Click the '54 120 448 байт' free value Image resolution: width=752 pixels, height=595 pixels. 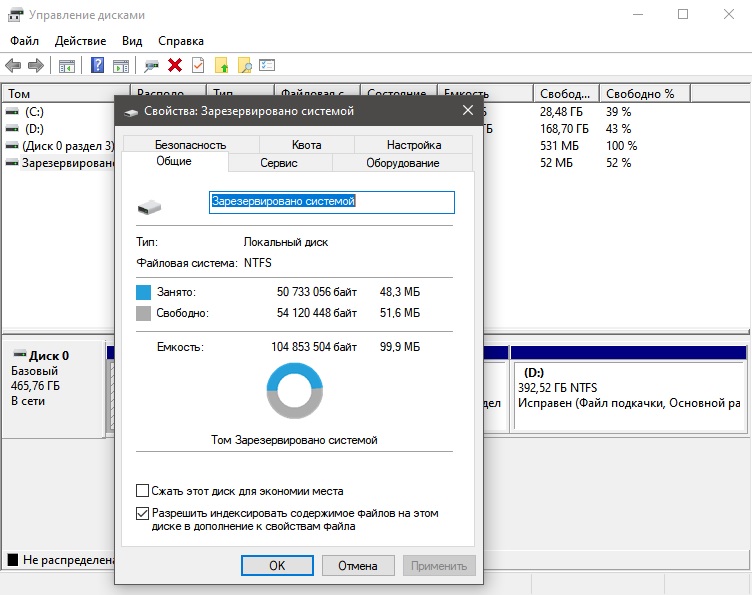(x=317, y=313)
